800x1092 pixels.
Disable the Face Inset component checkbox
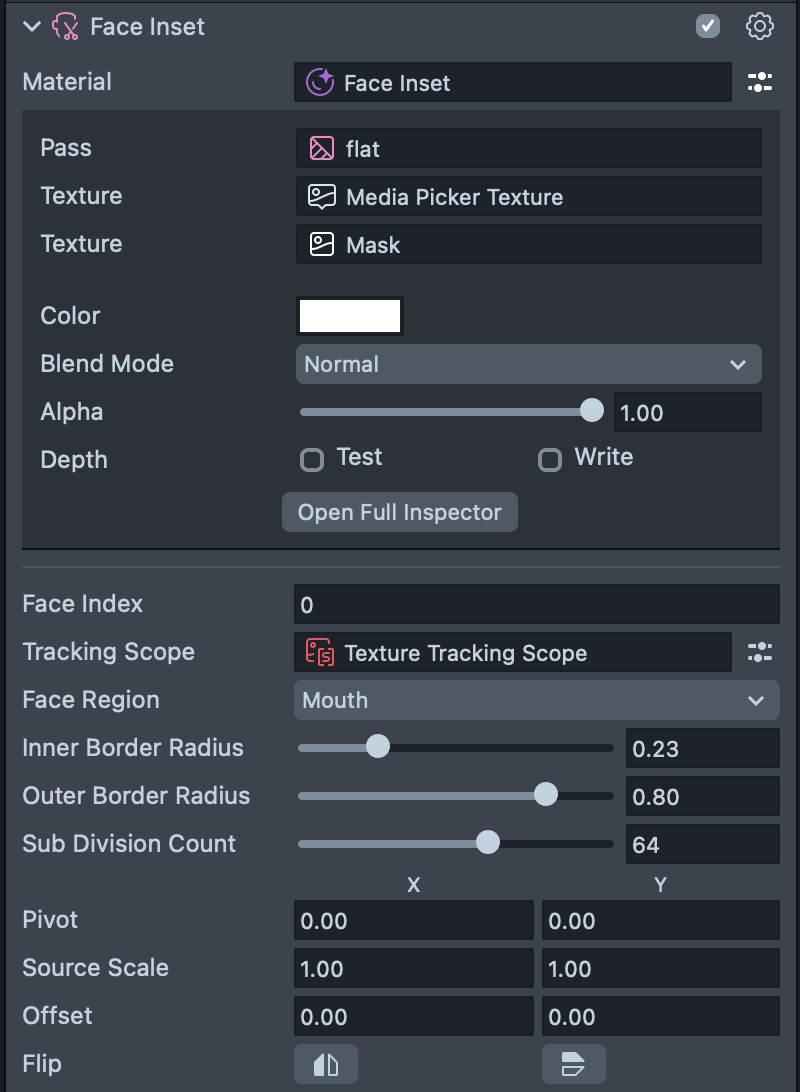(x=708, y=26)
